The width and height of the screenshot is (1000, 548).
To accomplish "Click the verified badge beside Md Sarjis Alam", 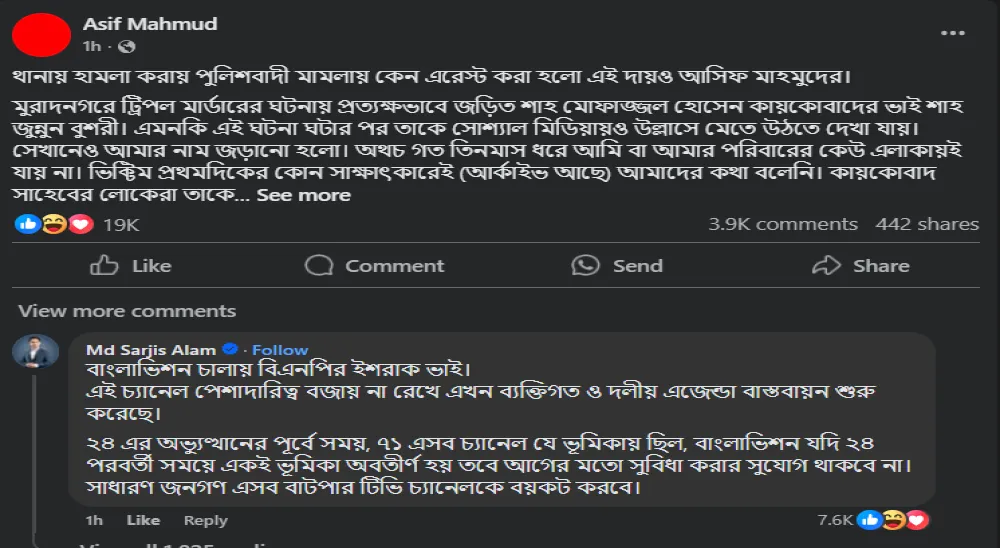I will click(x=229, y=350).
